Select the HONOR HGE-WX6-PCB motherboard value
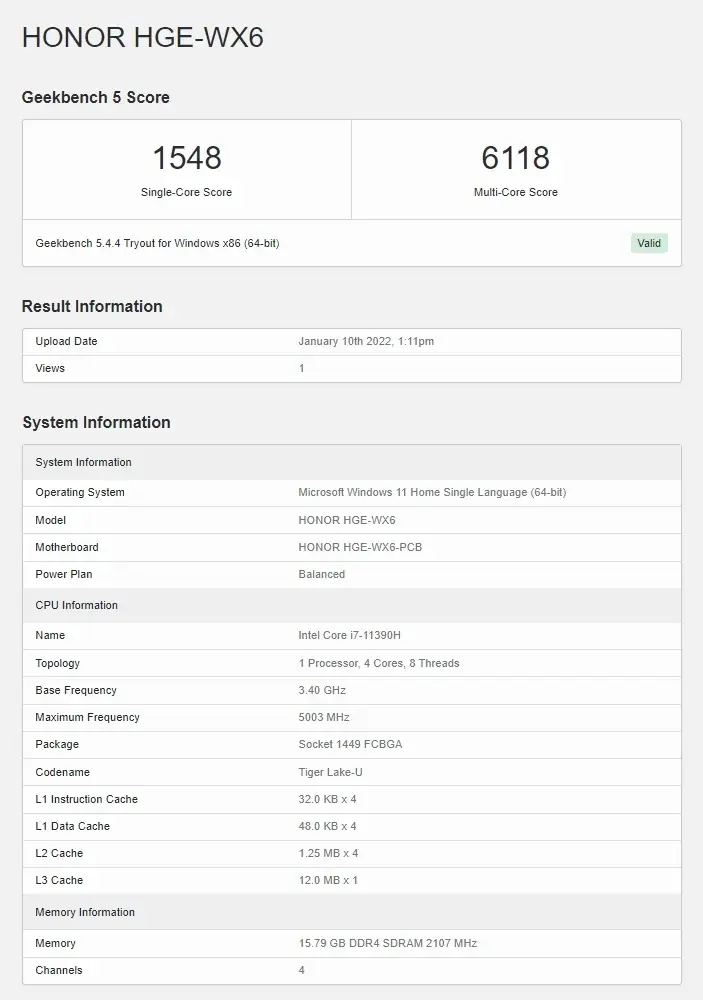Viewport: 703px width, 1000px height. 360,547
